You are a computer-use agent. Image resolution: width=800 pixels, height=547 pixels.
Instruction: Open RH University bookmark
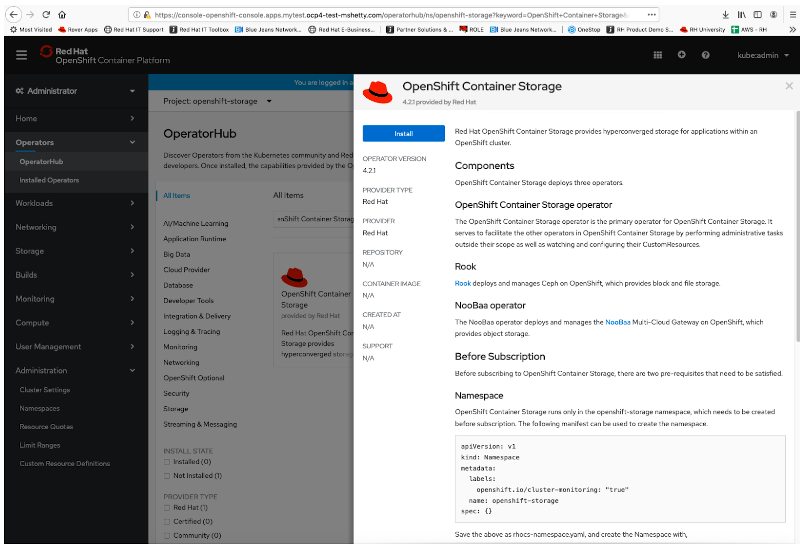(702, 30)
